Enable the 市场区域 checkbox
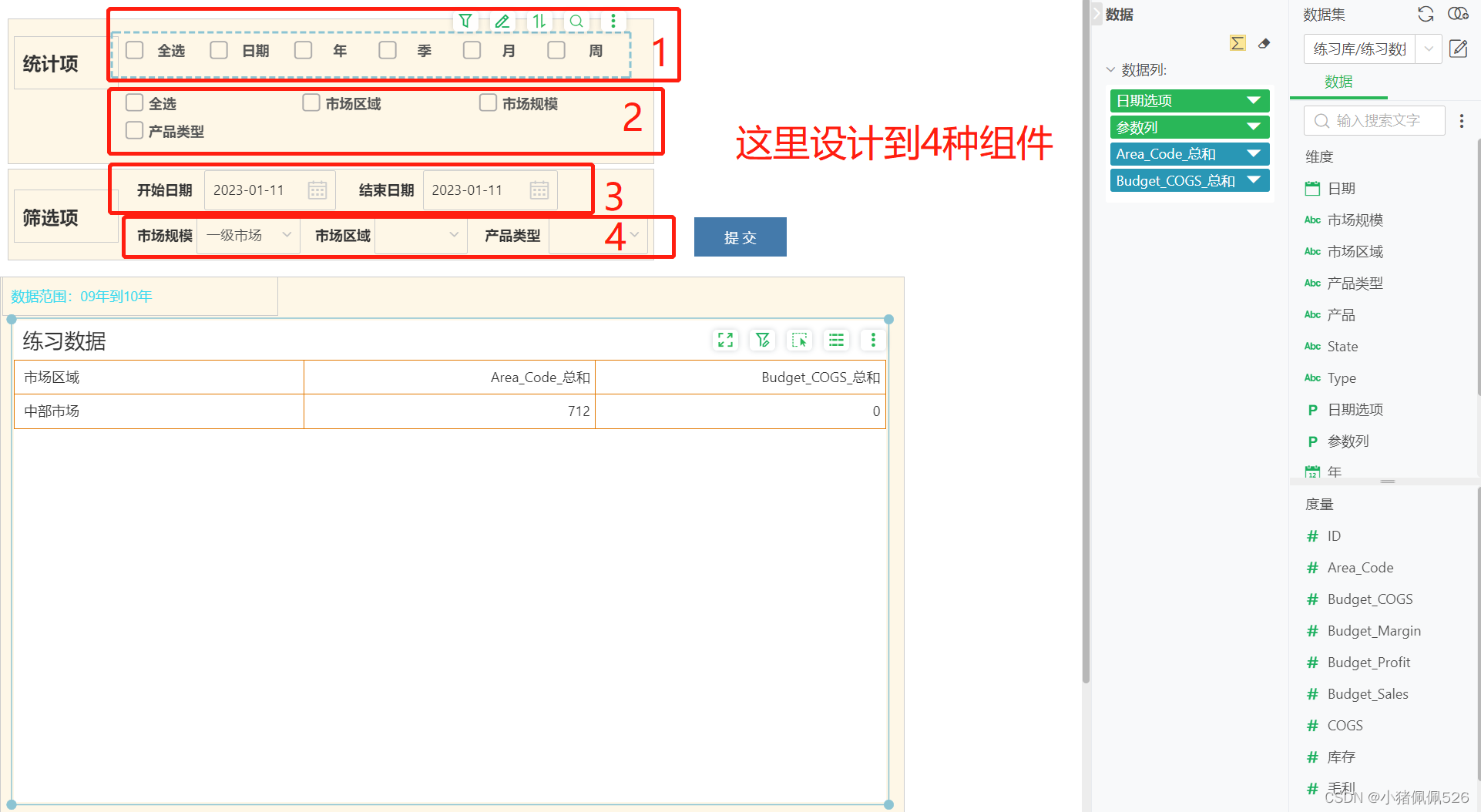Screen dimensions: 1481x812 (x=311, y=102)
